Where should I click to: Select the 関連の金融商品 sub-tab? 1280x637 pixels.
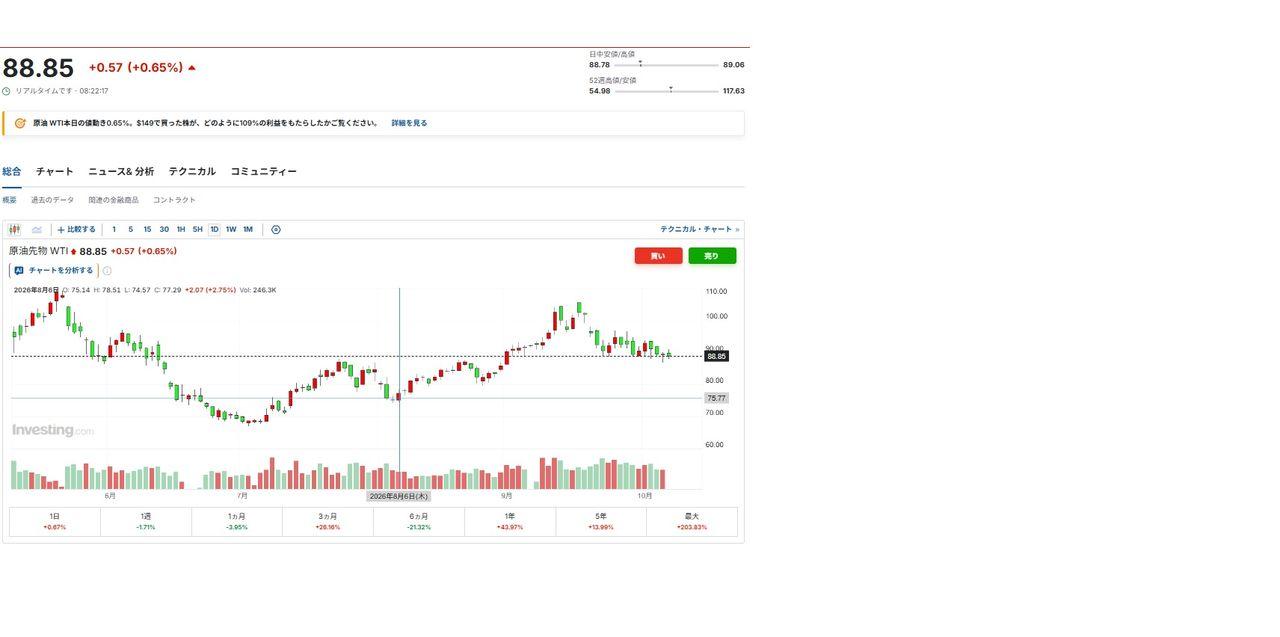[113, 200]
